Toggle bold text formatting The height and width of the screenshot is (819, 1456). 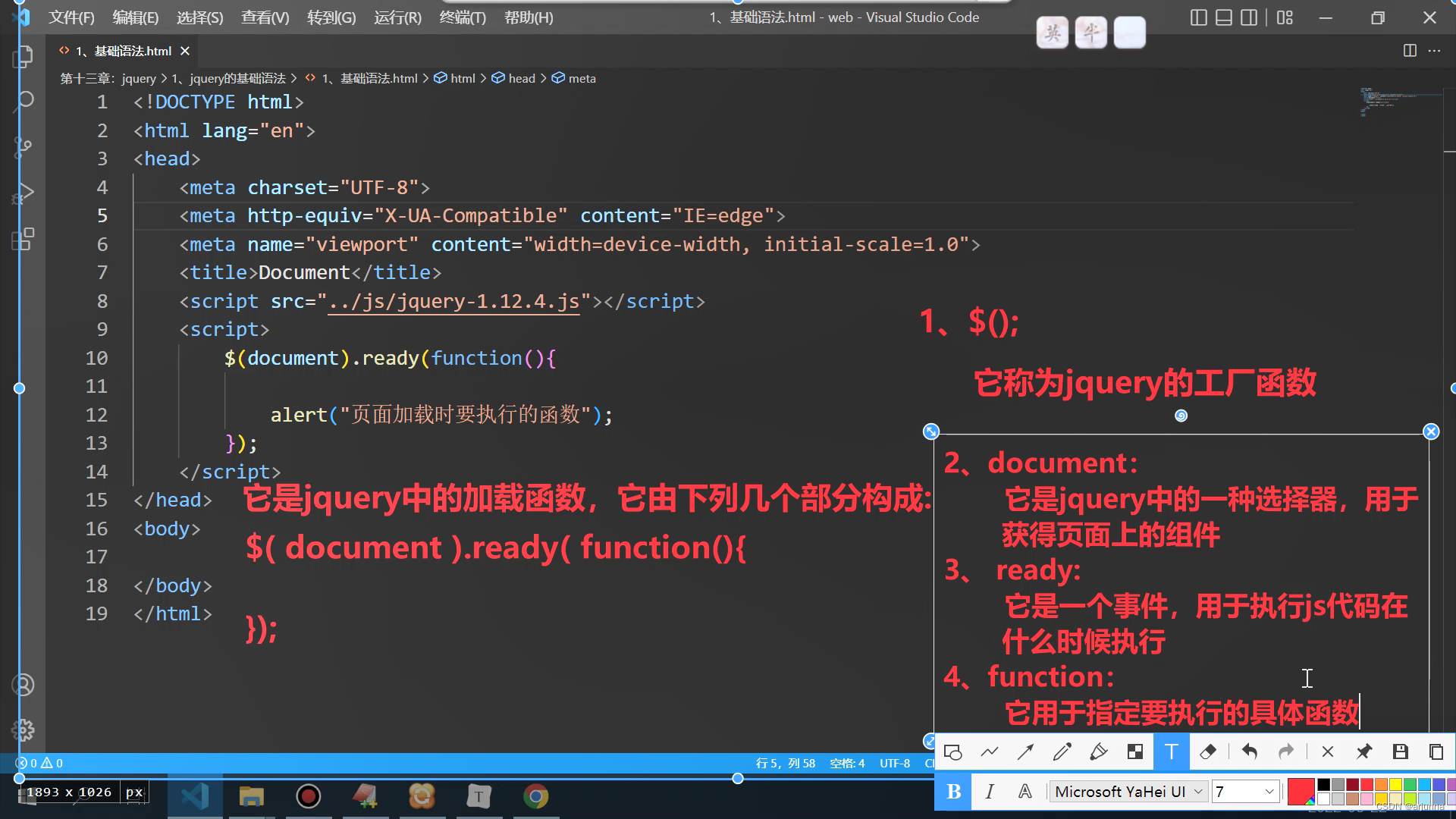pos(954,792)
